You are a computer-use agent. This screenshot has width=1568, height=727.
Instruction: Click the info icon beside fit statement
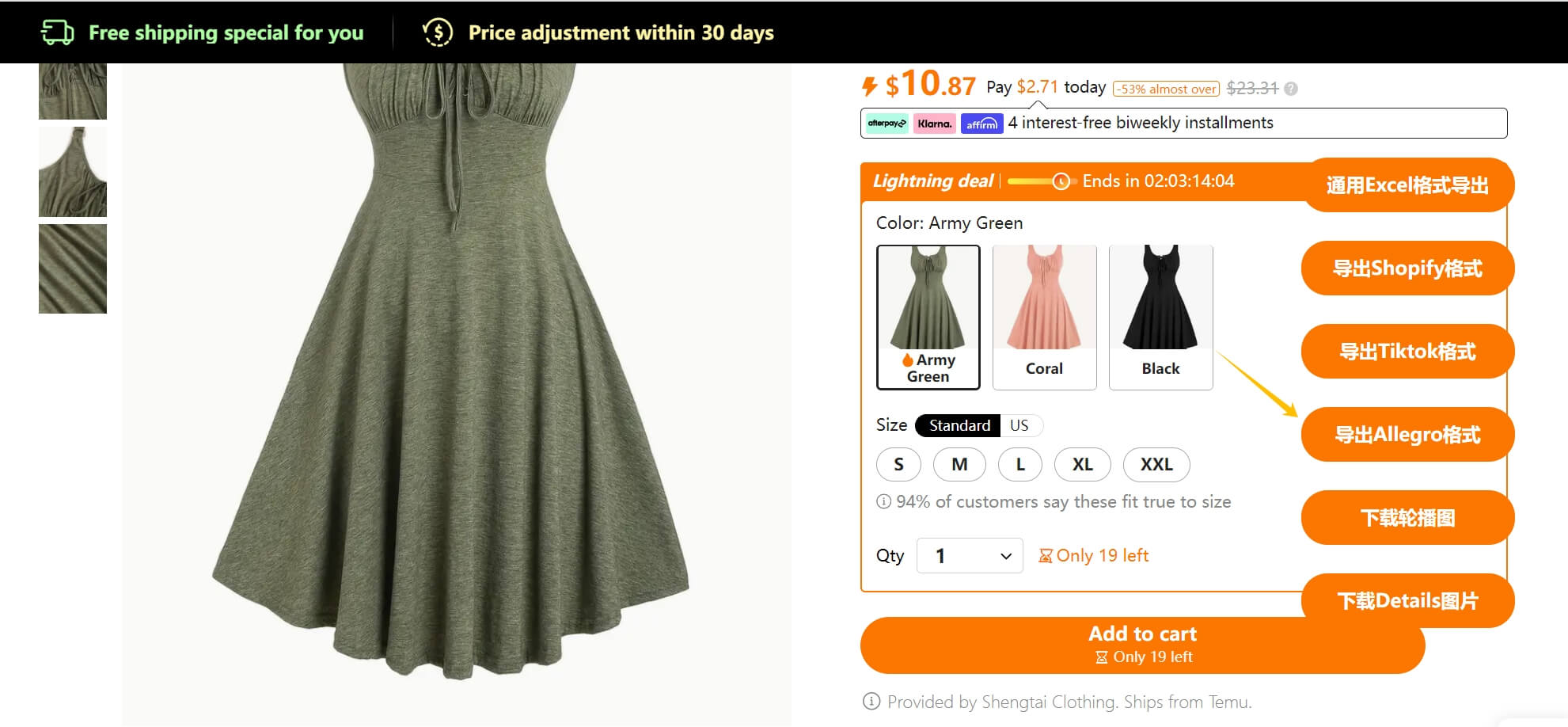click(883, 501)
